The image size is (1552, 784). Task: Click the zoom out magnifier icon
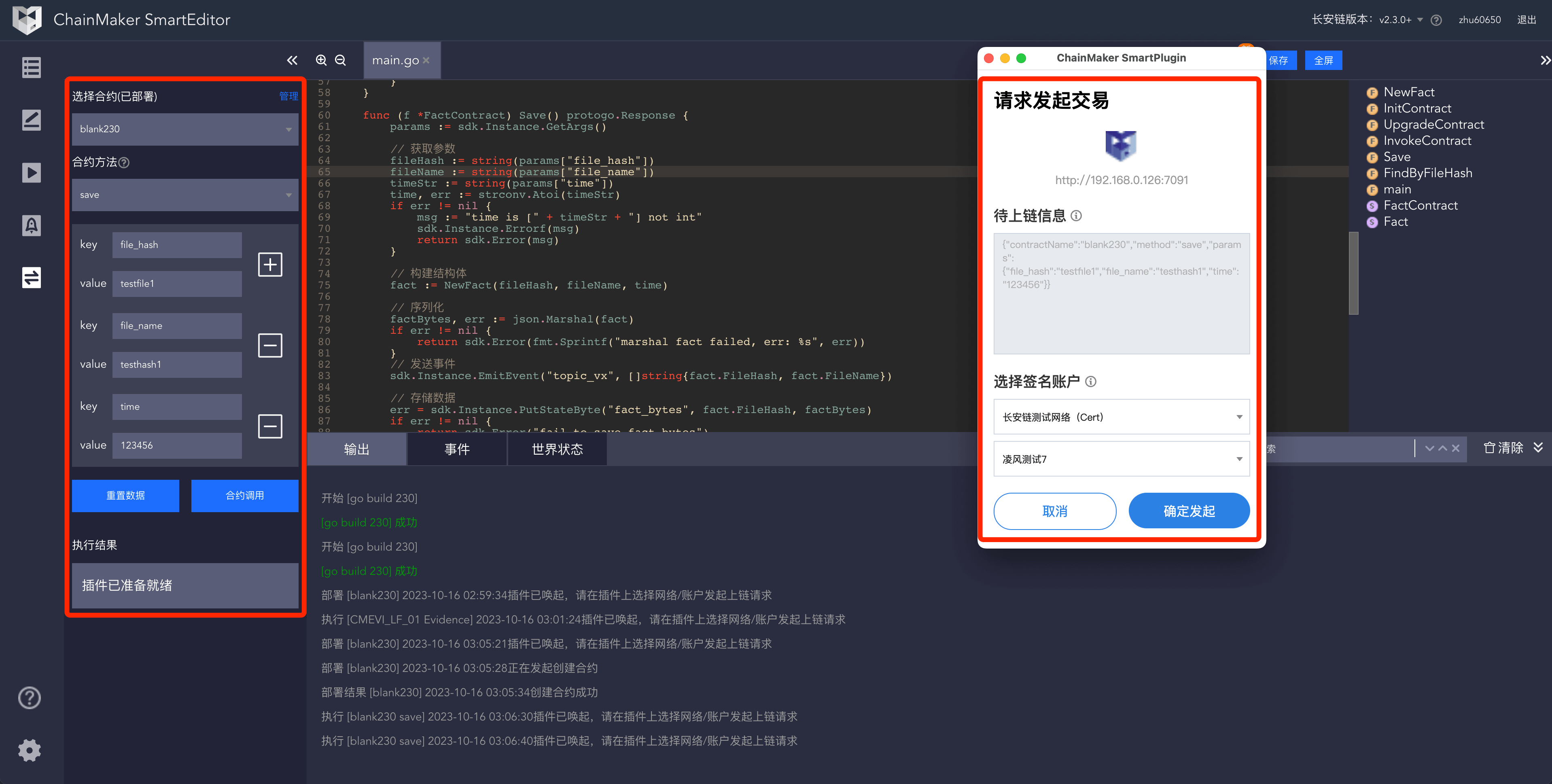(x=340, y=60)
